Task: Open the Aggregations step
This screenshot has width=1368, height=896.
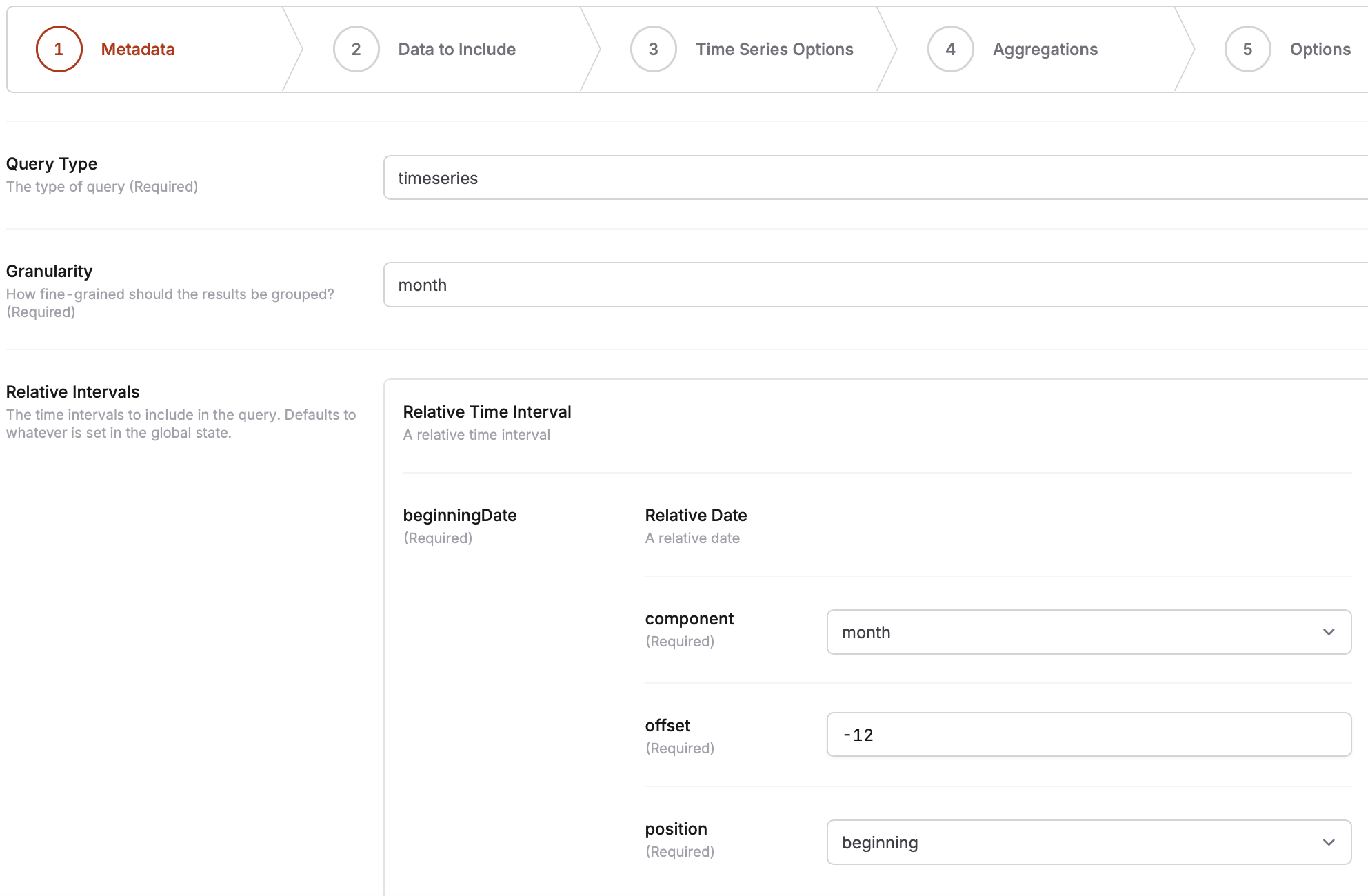Action: tap(1045, 49)
